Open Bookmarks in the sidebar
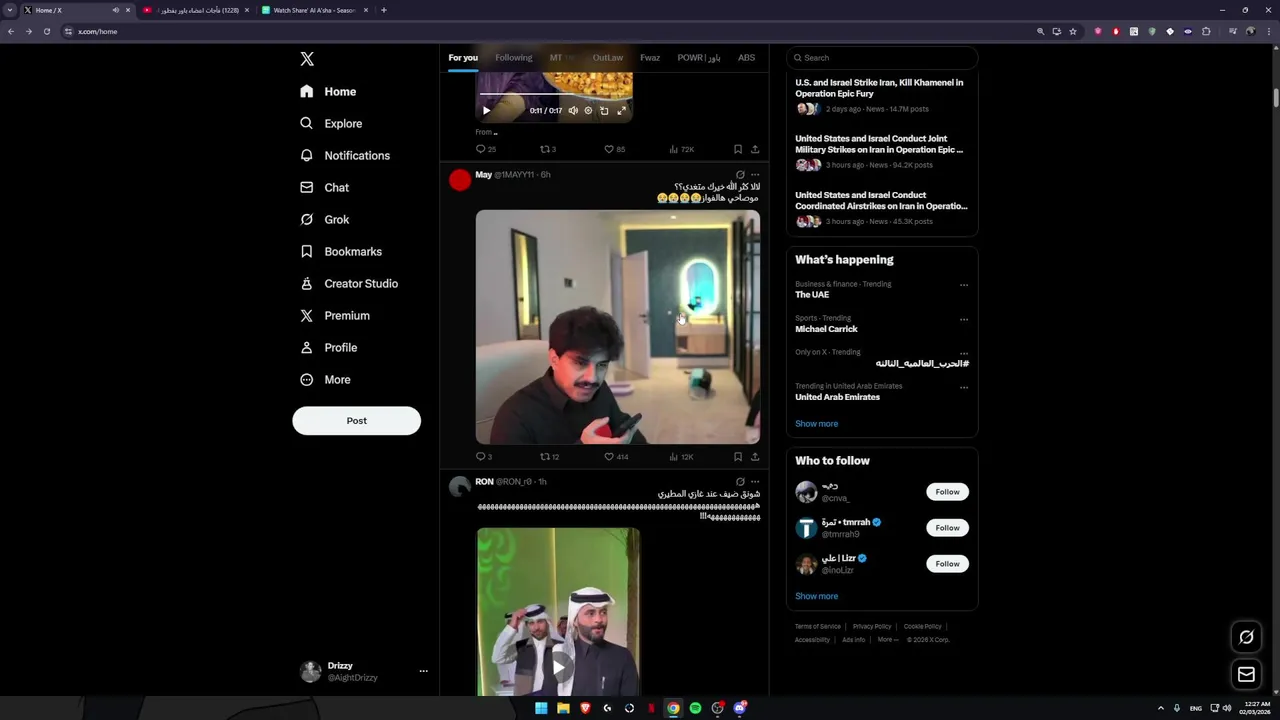 (x=341, y=251)
